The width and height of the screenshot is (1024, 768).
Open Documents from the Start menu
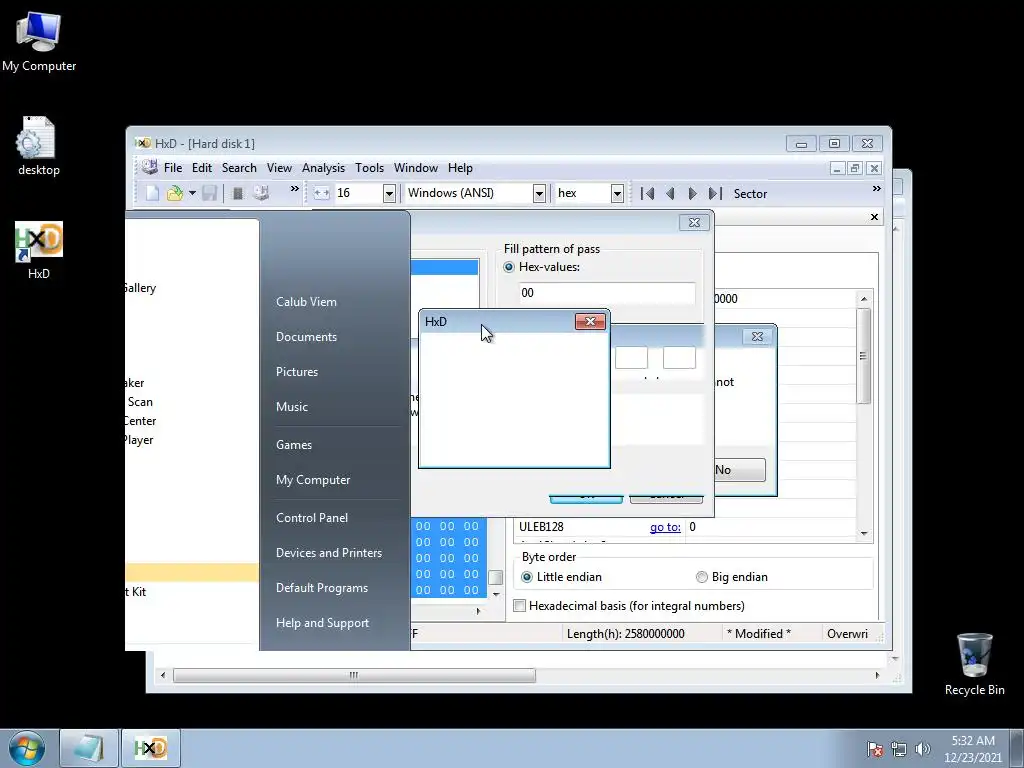[x=306, y=337]
